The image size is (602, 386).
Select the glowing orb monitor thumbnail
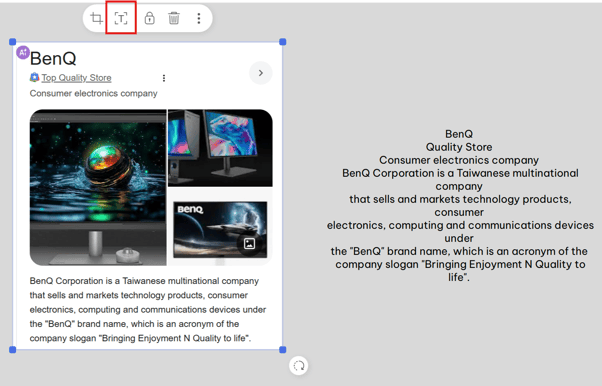pyautogui.click(x=98, y=187)
